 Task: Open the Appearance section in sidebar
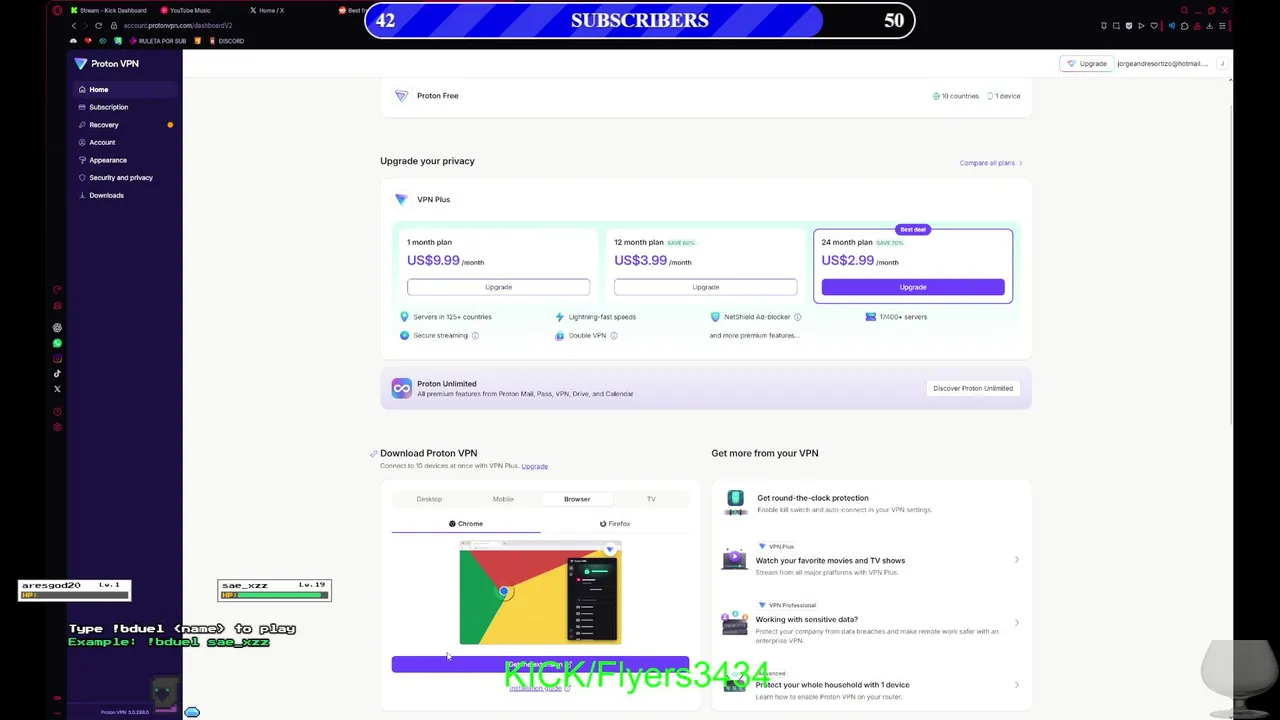coord(124,160)
